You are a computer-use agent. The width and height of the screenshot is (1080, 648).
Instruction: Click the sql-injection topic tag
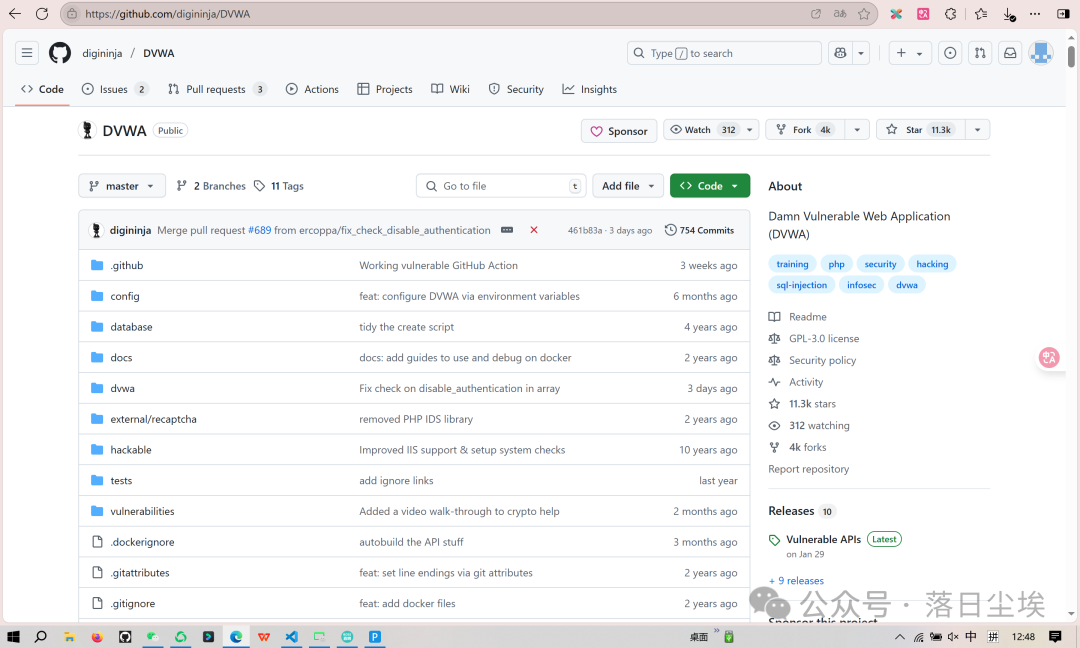point(802,285)
